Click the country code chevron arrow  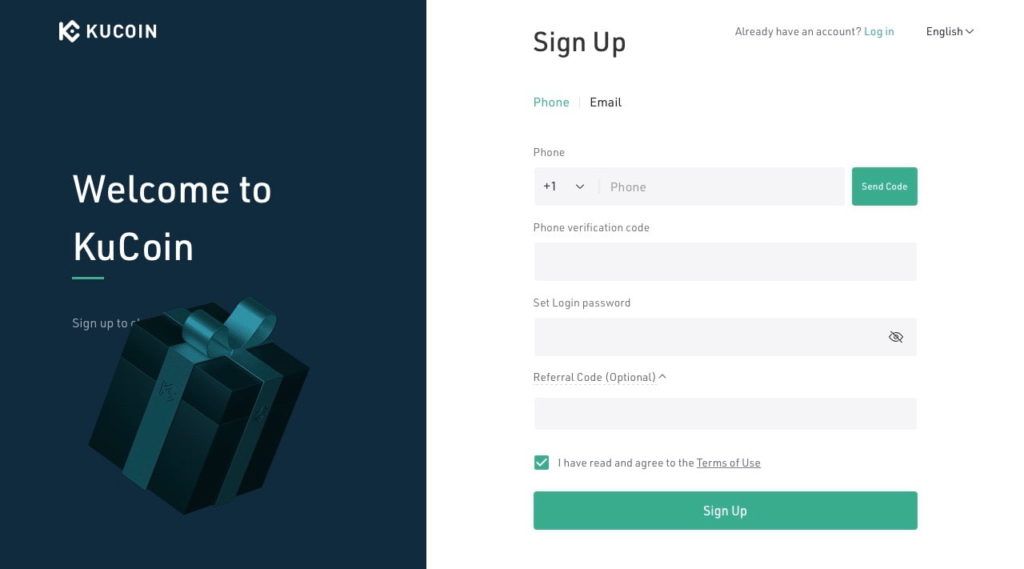pyautogui.click(x=579, y=187)
